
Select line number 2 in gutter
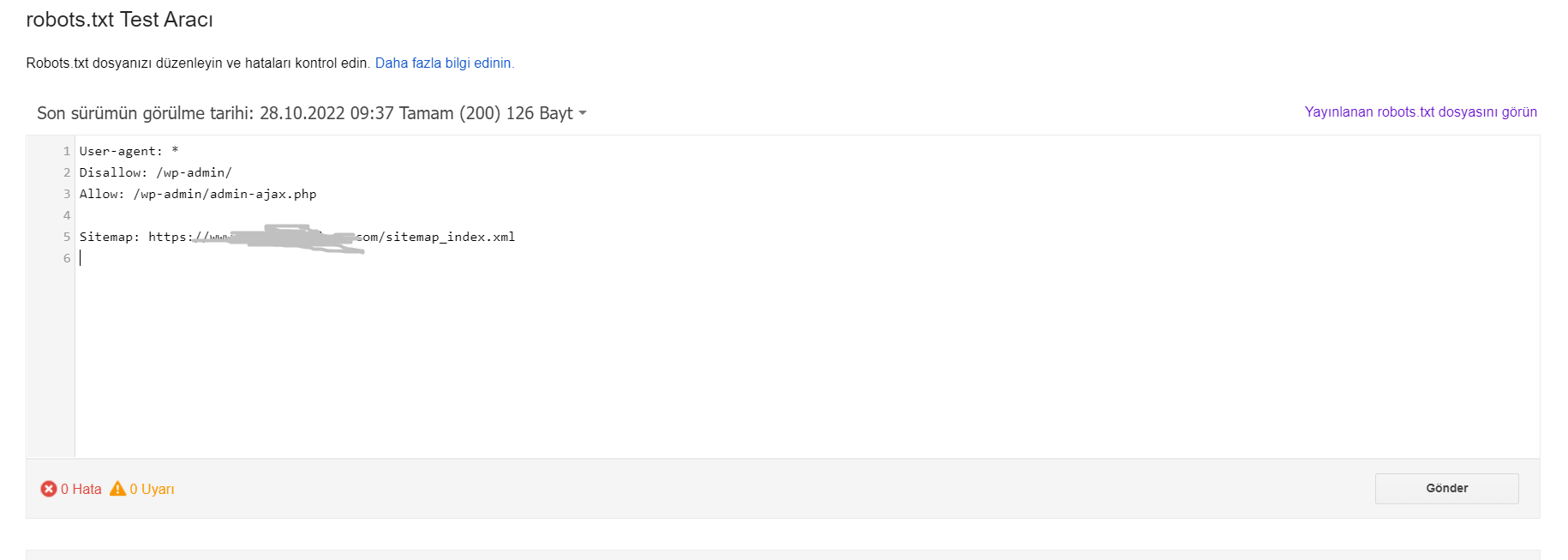point(67,172)
